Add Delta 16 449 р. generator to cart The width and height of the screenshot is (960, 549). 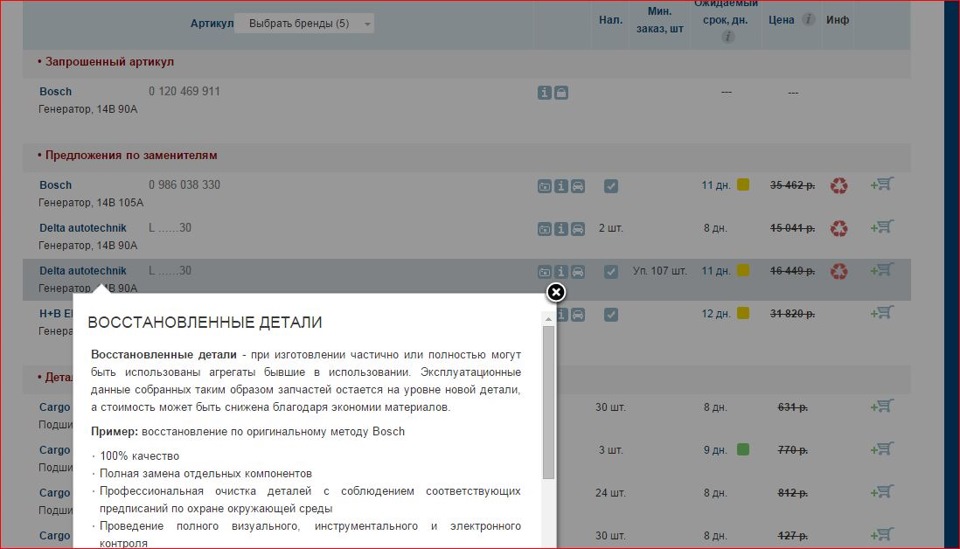882,269
